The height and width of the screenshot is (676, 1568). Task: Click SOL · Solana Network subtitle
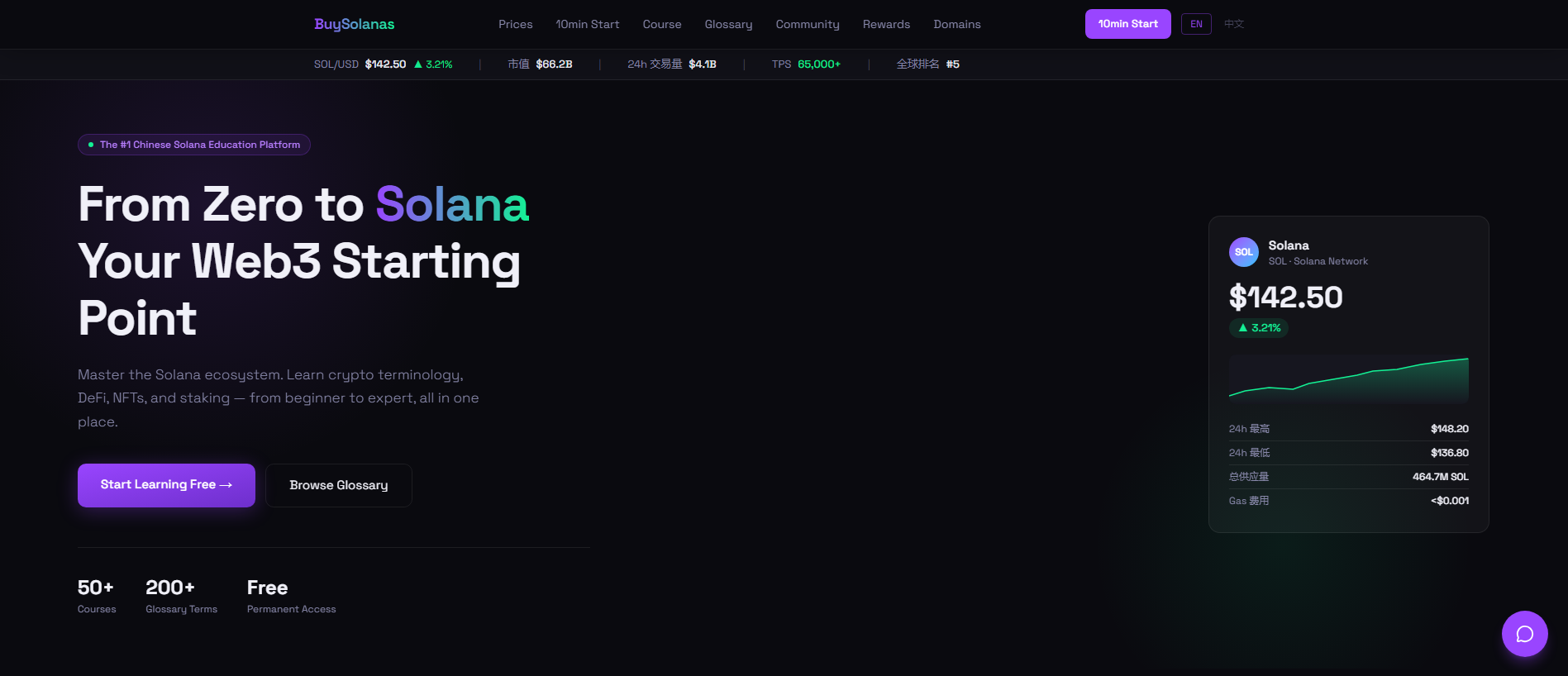(1318, 261)
